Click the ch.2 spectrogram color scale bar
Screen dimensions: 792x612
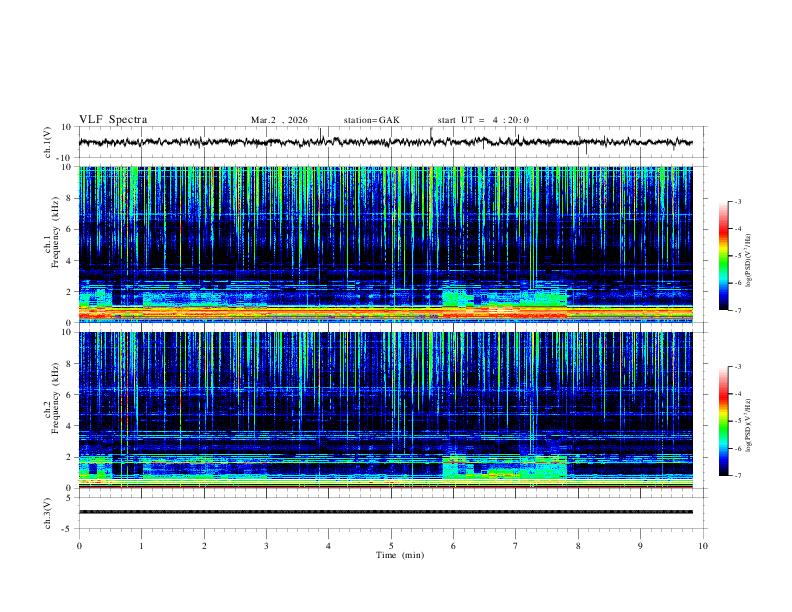(x=723, y=421)
